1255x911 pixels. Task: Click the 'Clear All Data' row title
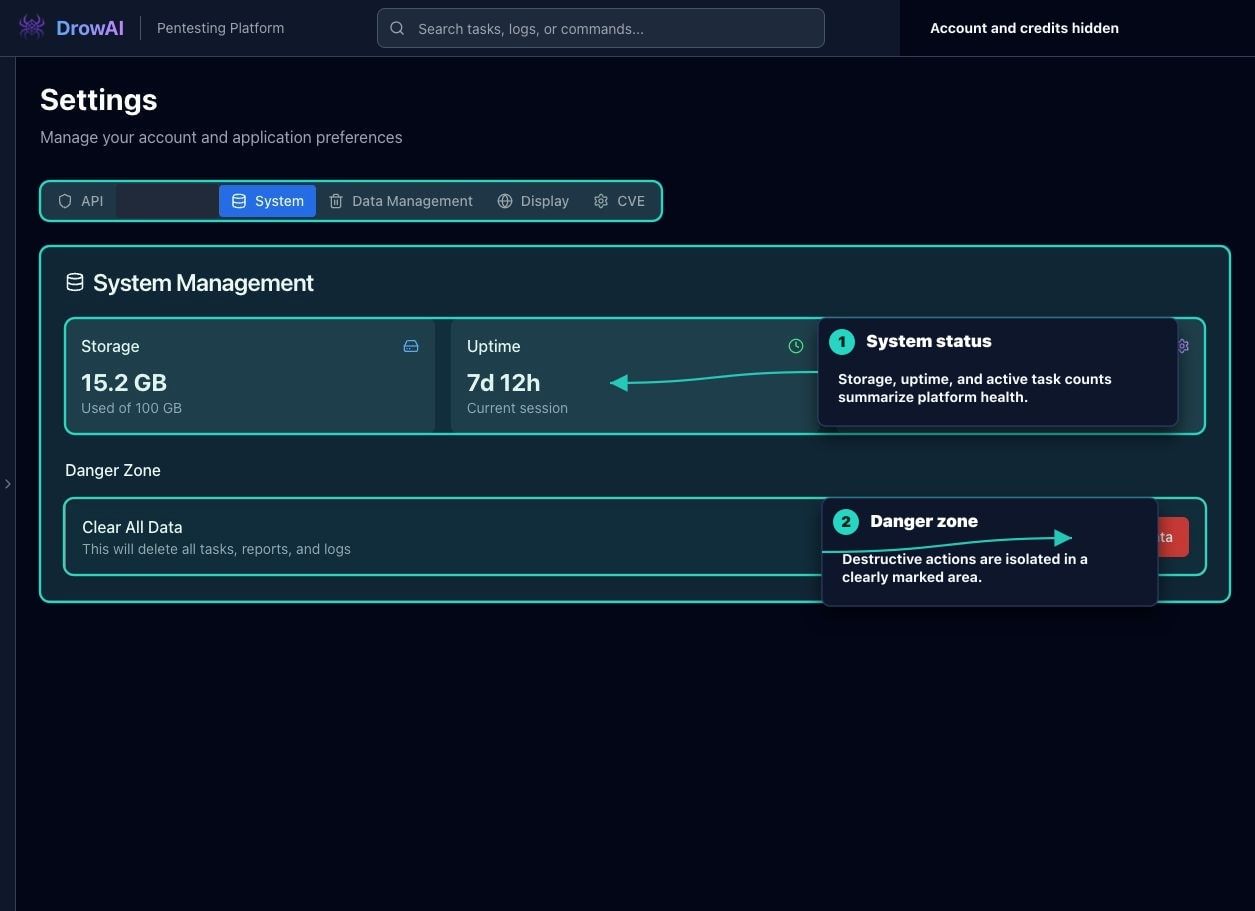(x=132, y=527)
